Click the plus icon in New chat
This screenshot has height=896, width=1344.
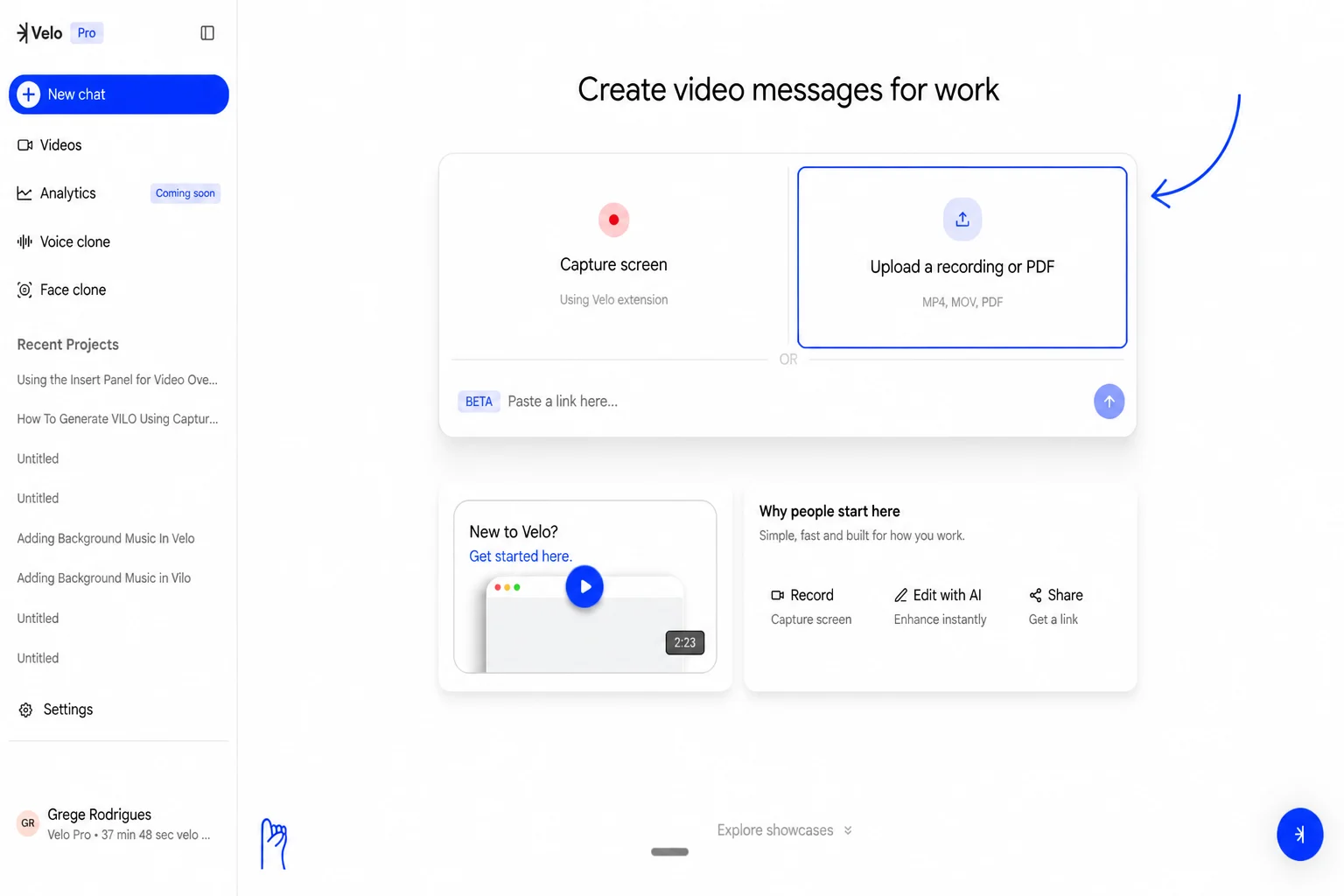(x=29, y=94)
